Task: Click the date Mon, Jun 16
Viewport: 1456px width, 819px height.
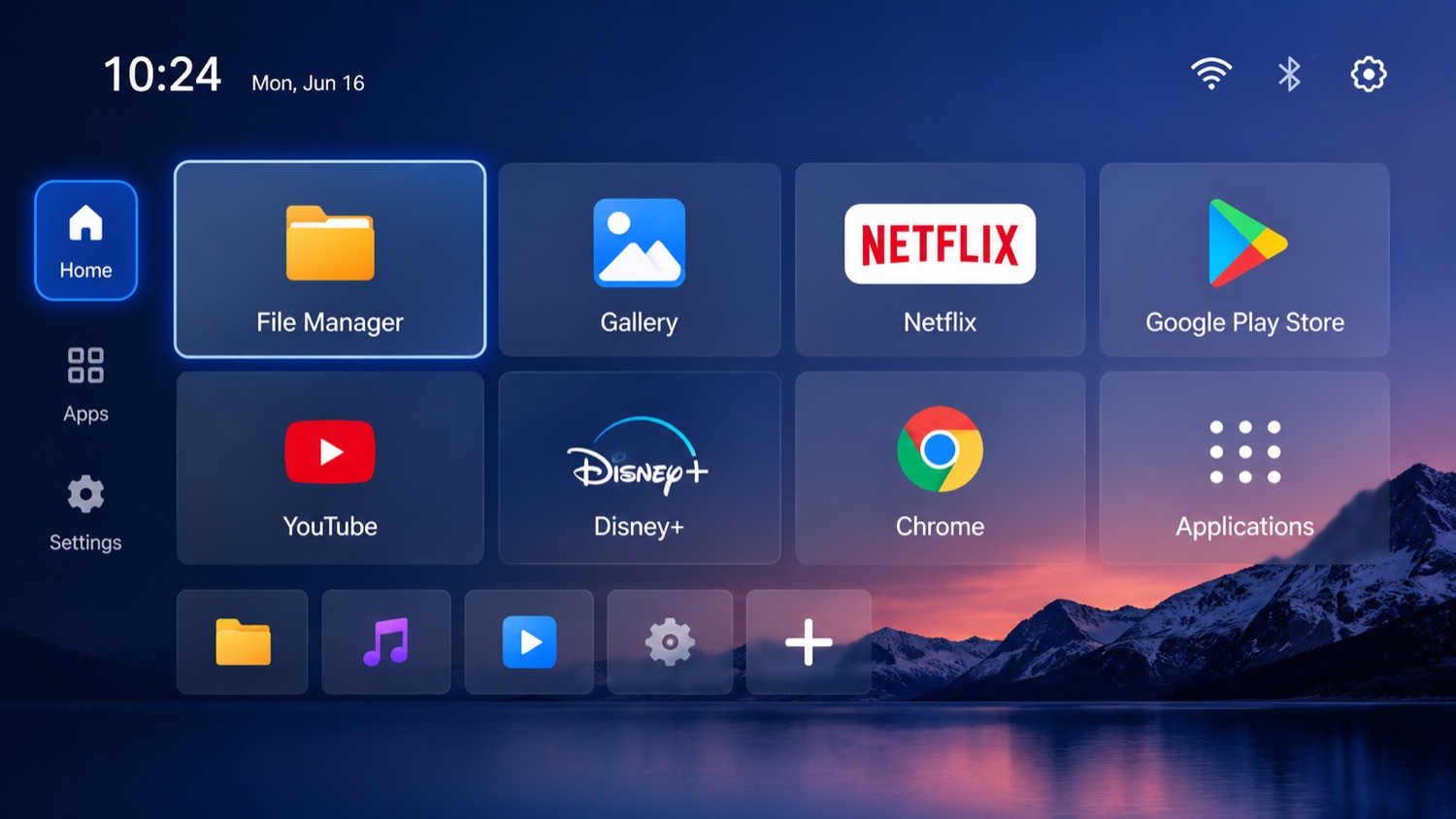Action: [x=308, y=83]
